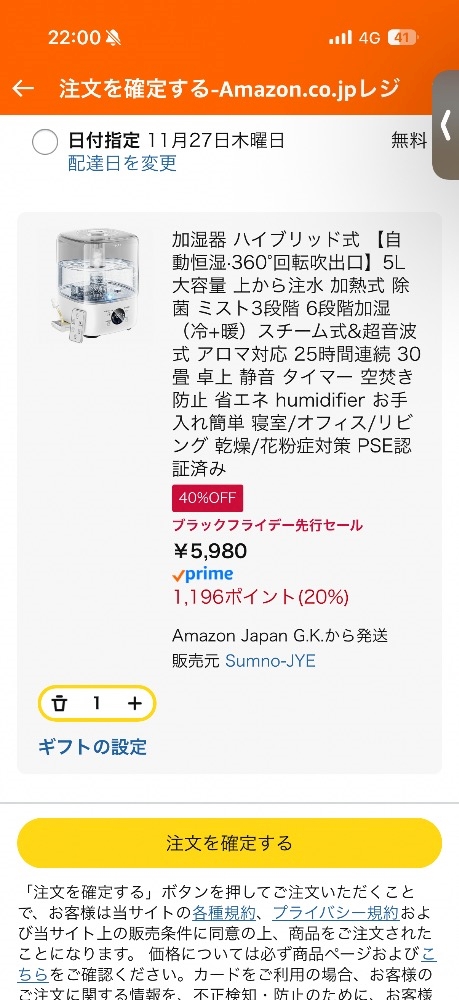Screen dimensions: 459x1000
Task: Tap the ブラックフライデー先行セール label
Action: [268, 526]
